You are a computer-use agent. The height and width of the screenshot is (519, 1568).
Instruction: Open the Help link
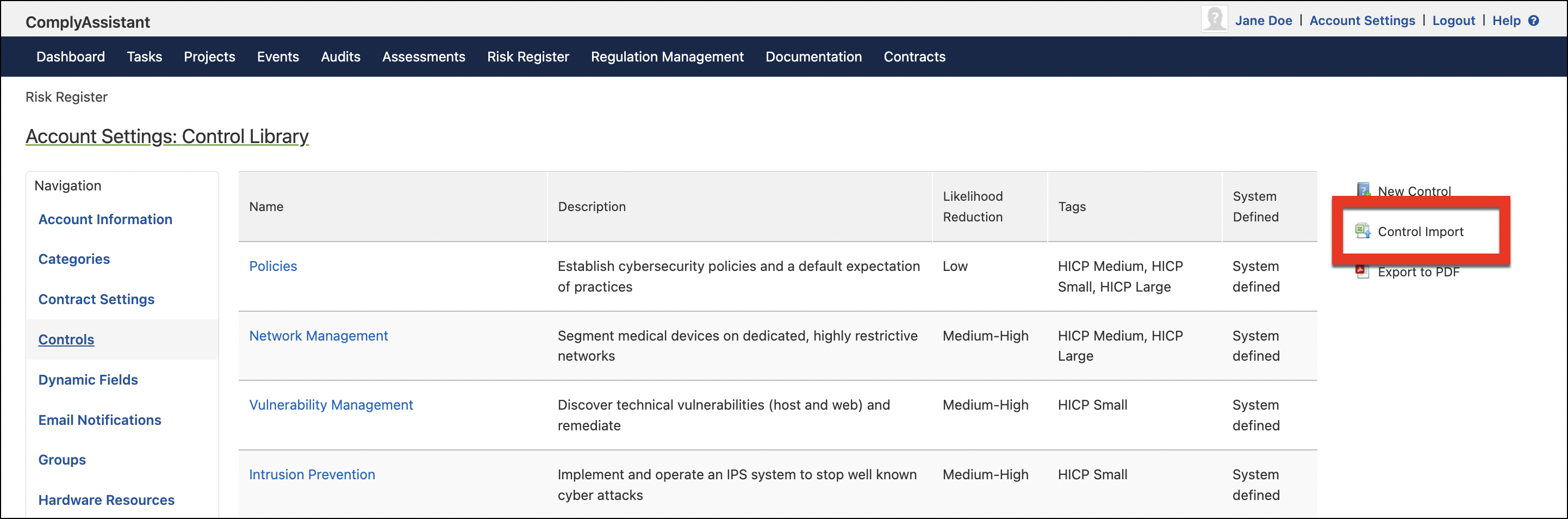click(1506, 21)
